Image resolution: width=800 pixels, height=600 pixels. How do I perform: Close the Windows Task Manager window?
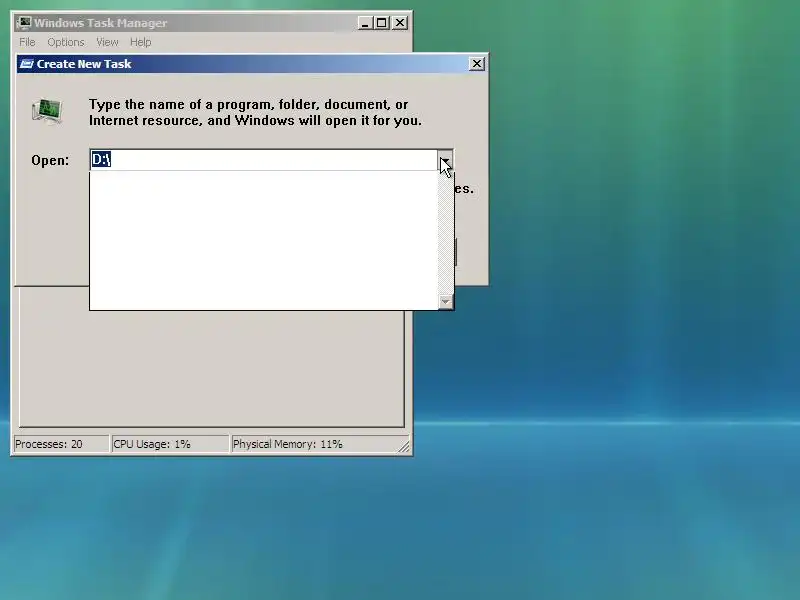pyautogui.click(x=400, y=23)
